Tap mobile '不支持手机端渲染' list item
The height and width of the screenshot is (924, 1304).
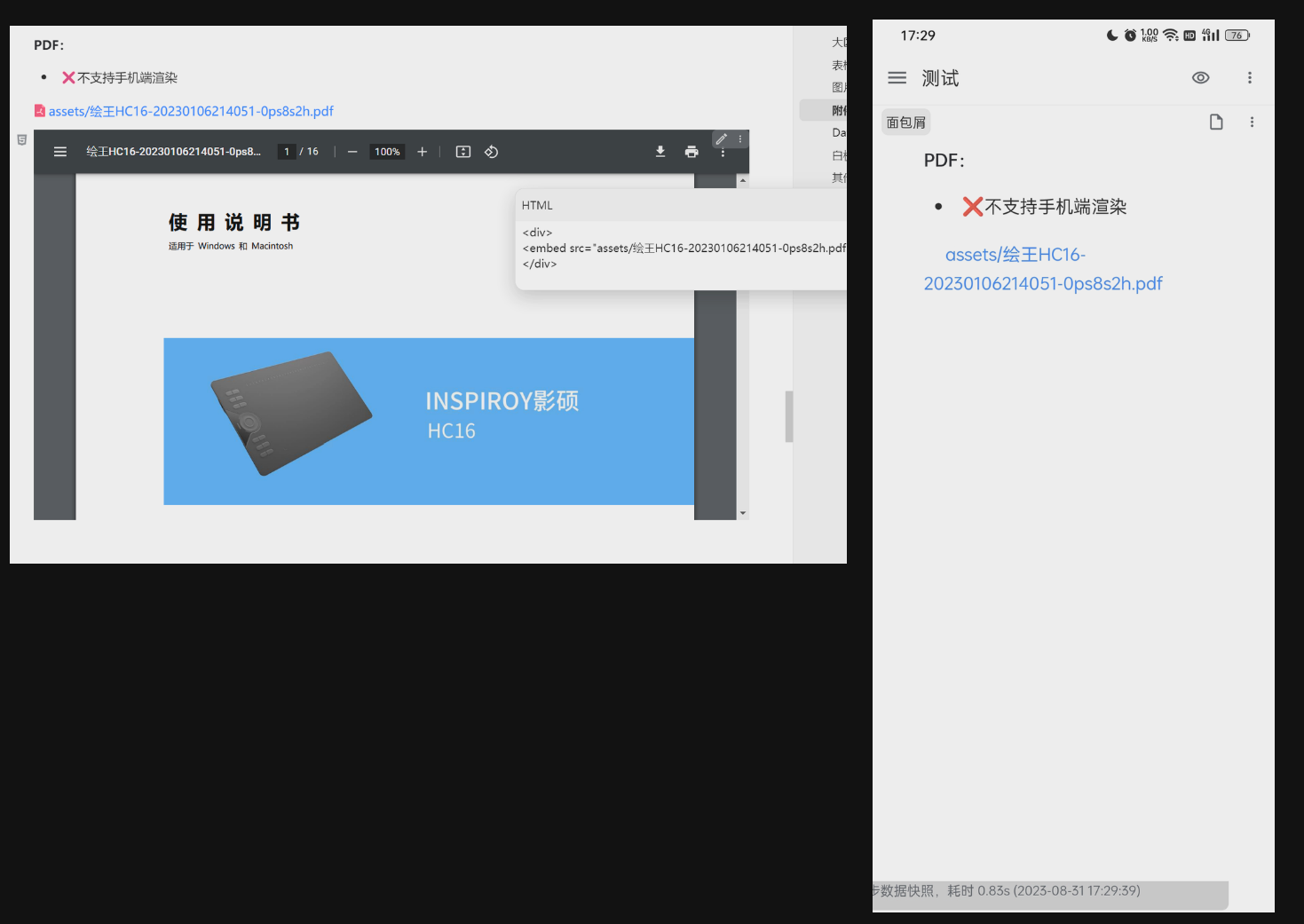1045,207
